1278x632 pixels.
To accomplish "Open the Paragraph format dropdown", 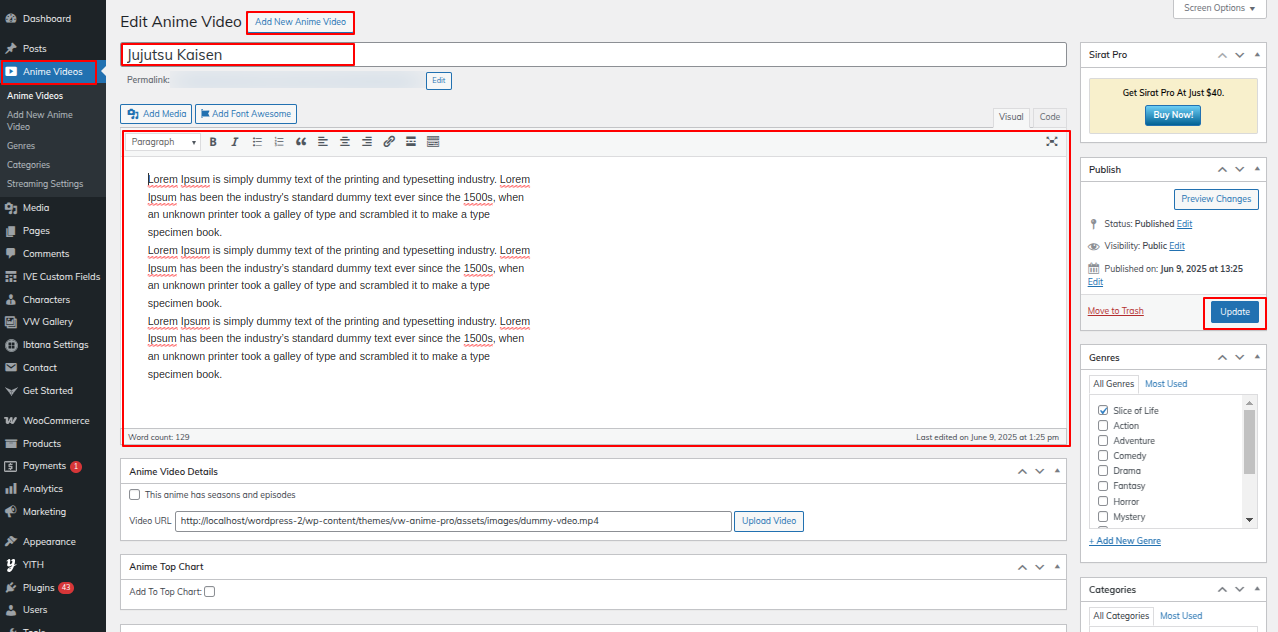I will pos(164,142).
